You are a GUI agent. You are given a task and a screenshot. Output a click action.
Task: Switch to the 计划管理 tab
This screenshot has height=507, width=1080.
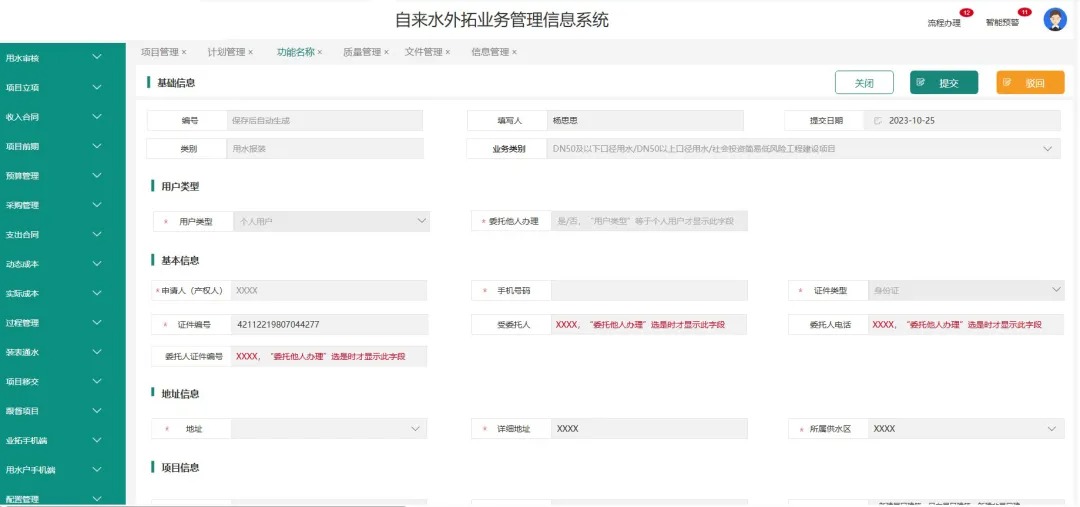227,52
